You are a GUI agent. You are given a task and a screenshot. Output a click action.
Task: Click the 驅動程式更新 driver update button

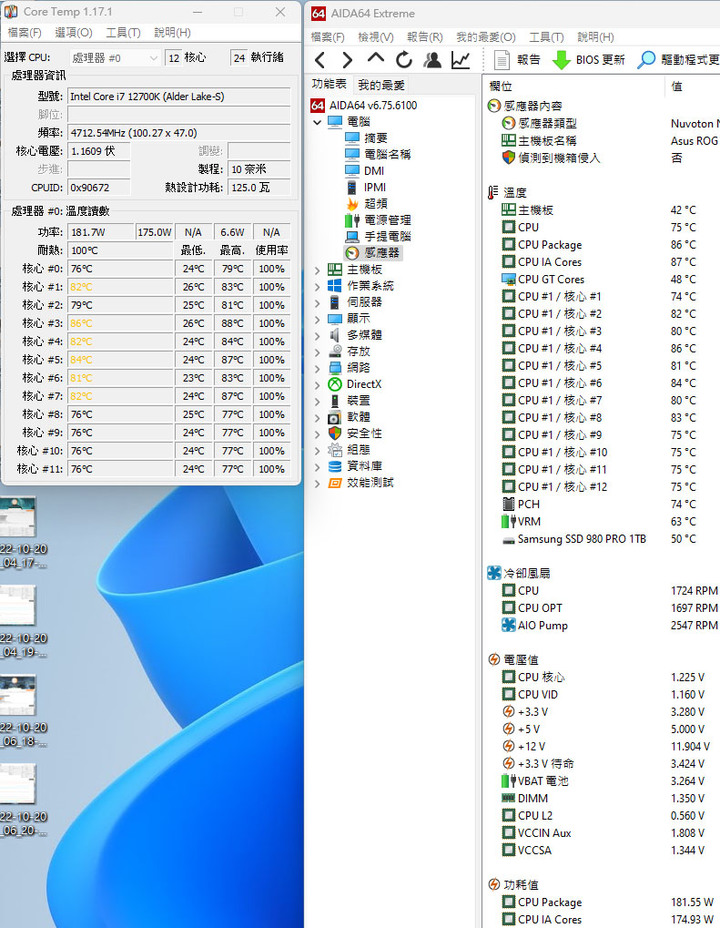(678, 60)
